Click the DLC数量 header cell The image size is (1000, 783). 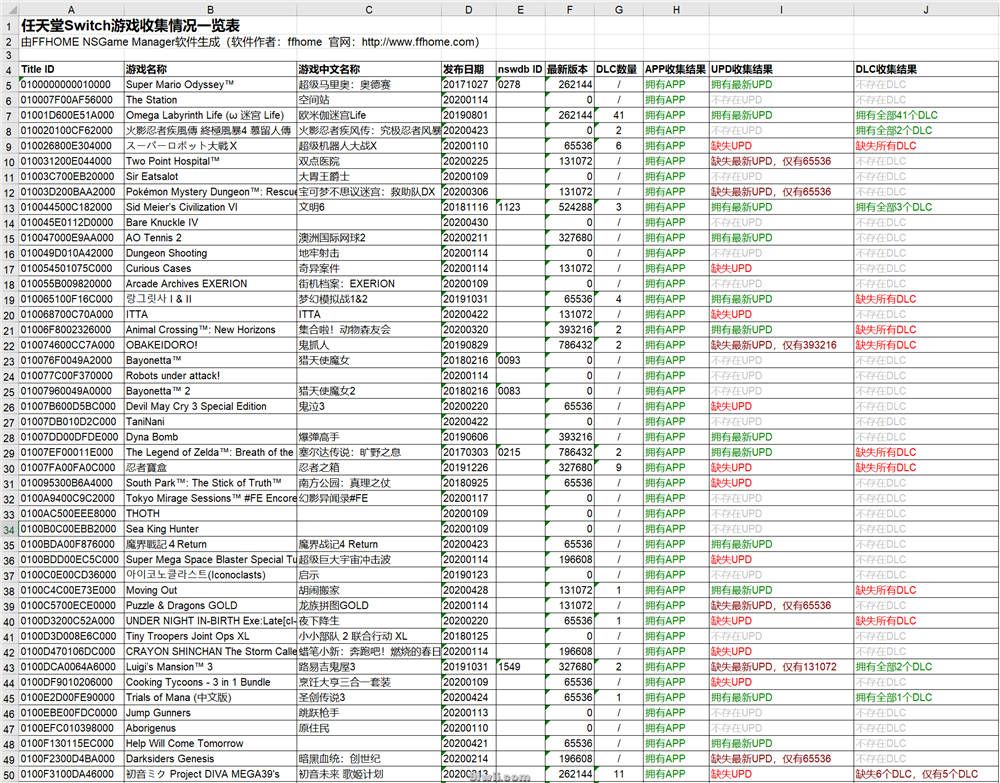[619, 69]
